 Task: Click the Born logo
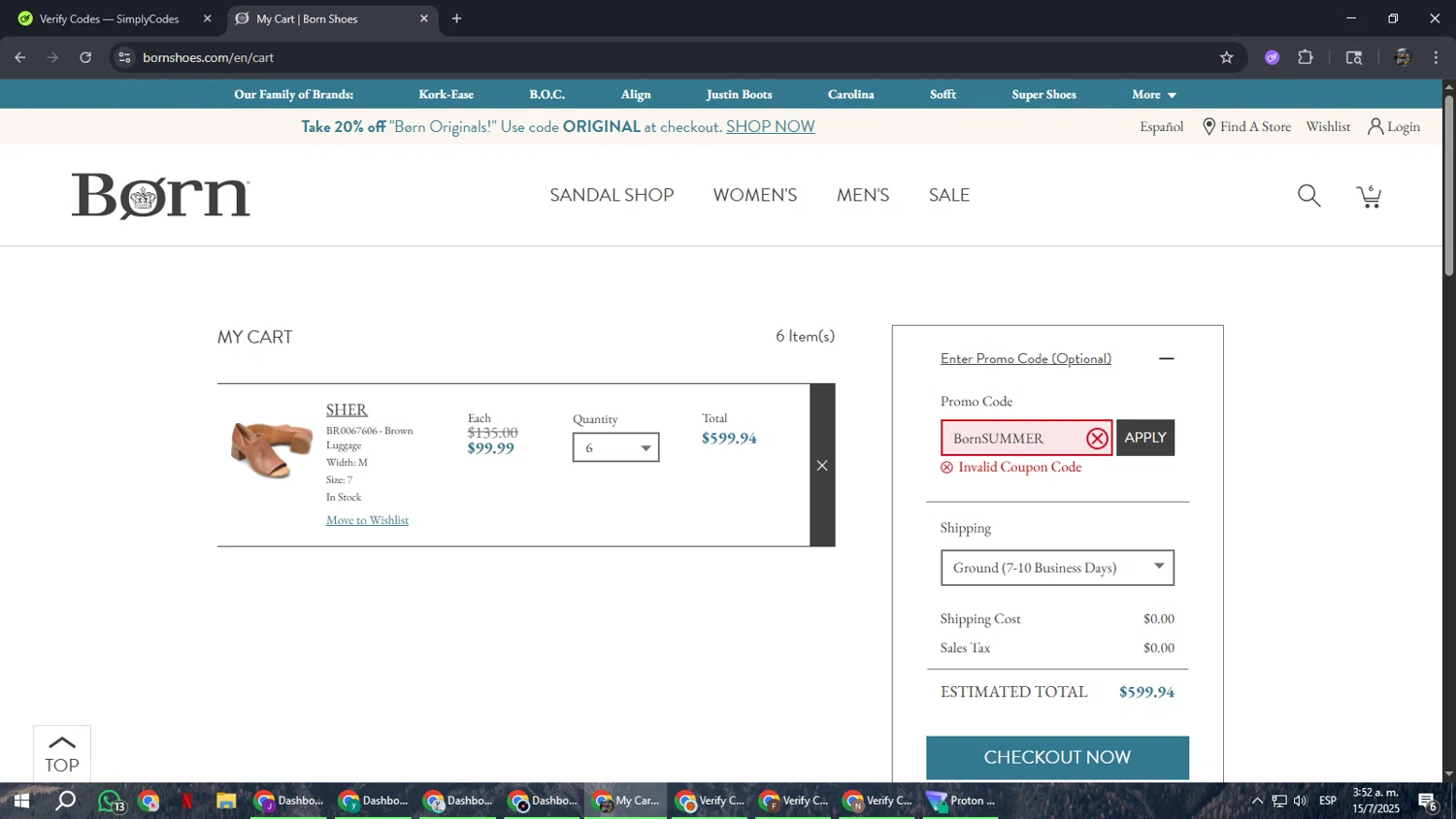(x=161, y=196)
